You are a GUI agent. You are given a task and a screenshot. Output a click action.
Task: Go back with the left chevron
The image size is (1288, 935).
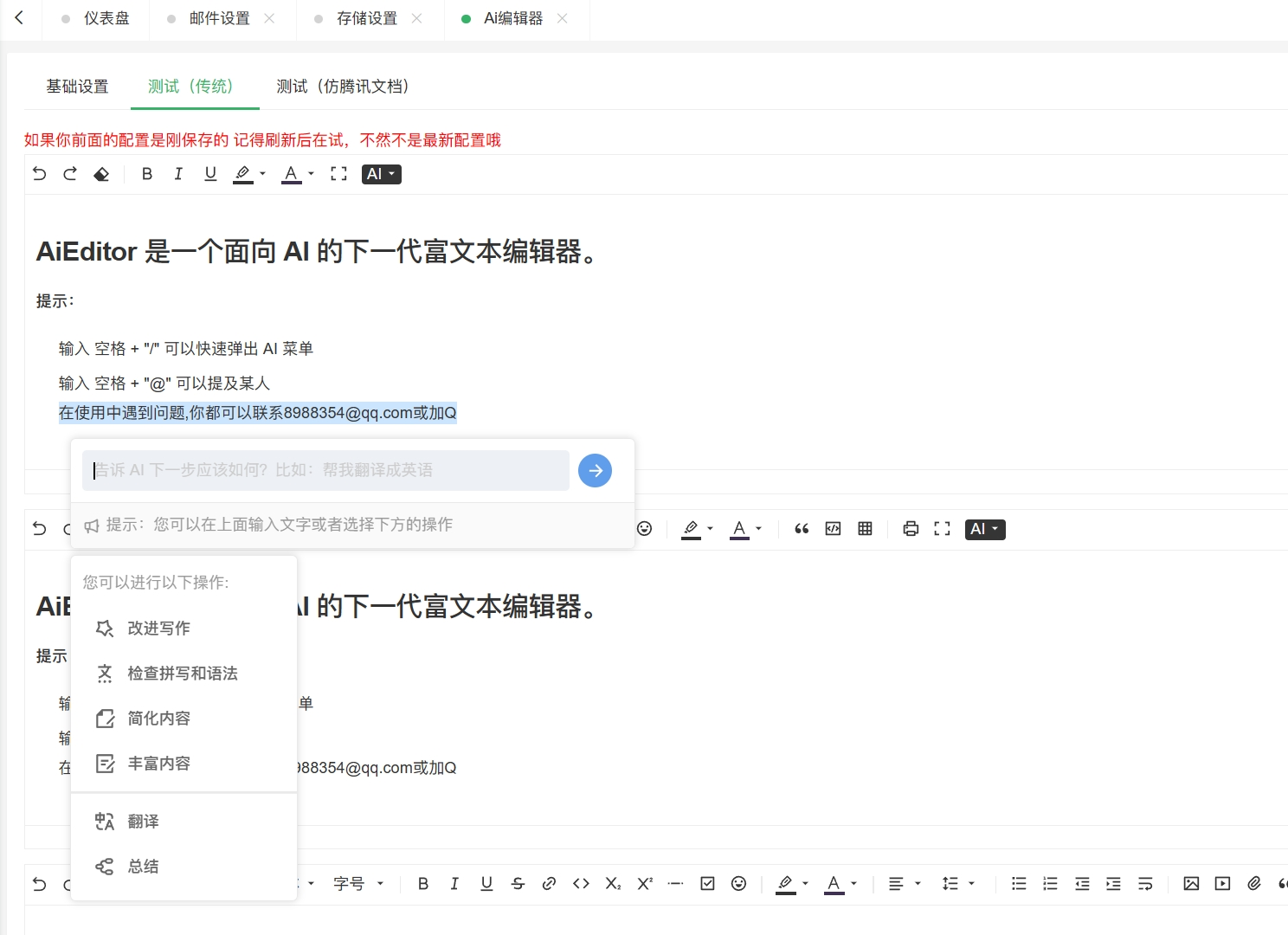pos(19,17)
